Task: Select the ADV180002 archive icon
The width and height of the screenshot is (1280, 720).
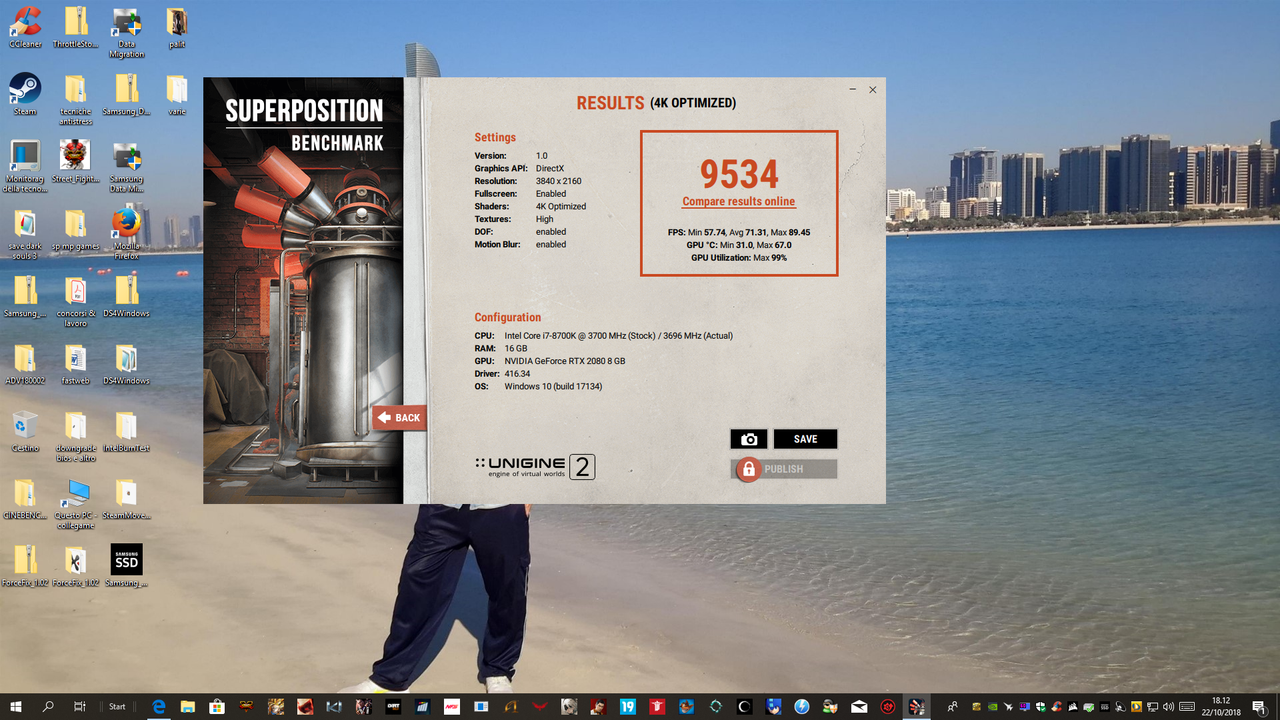Action: pos(25,364)
